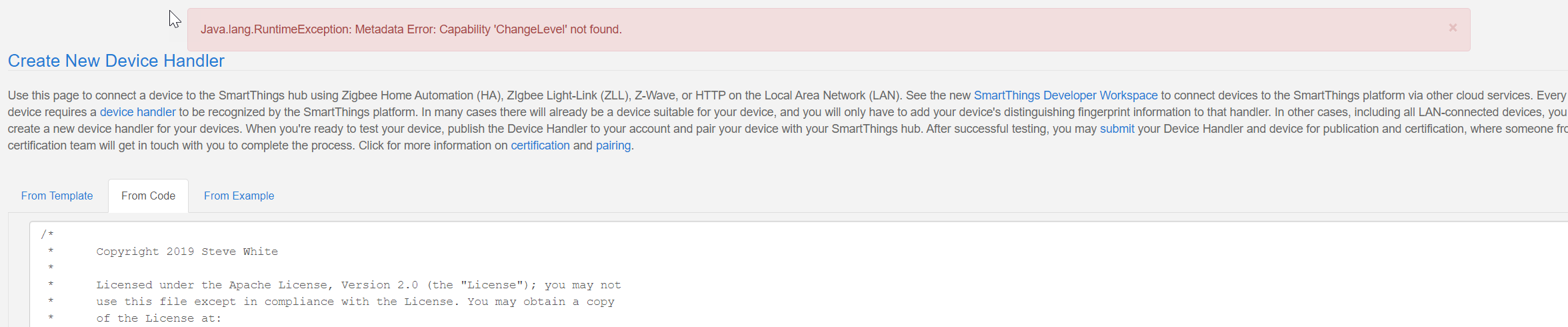This screenshot has height=327, width=1568.
Task: Dismiss the RuntimeException error alert
Action: [1453, 28]
